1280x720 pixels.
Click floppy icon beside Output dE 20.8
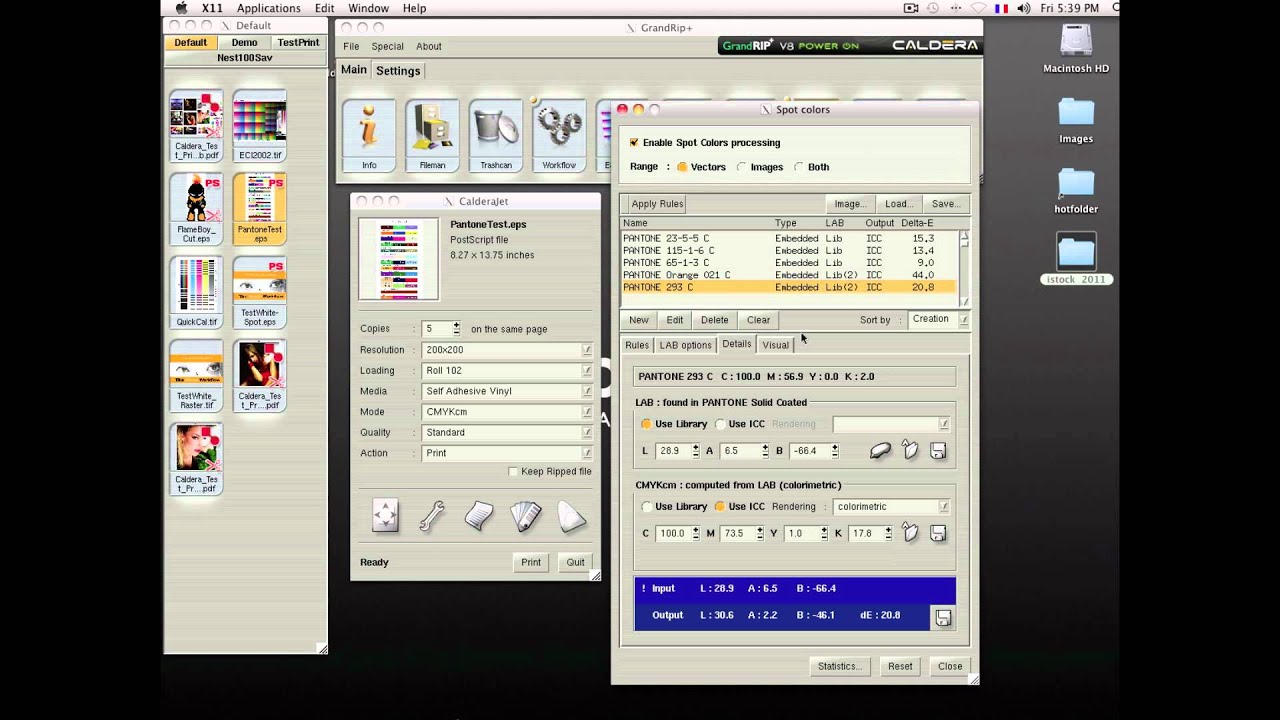pos(943,618)
